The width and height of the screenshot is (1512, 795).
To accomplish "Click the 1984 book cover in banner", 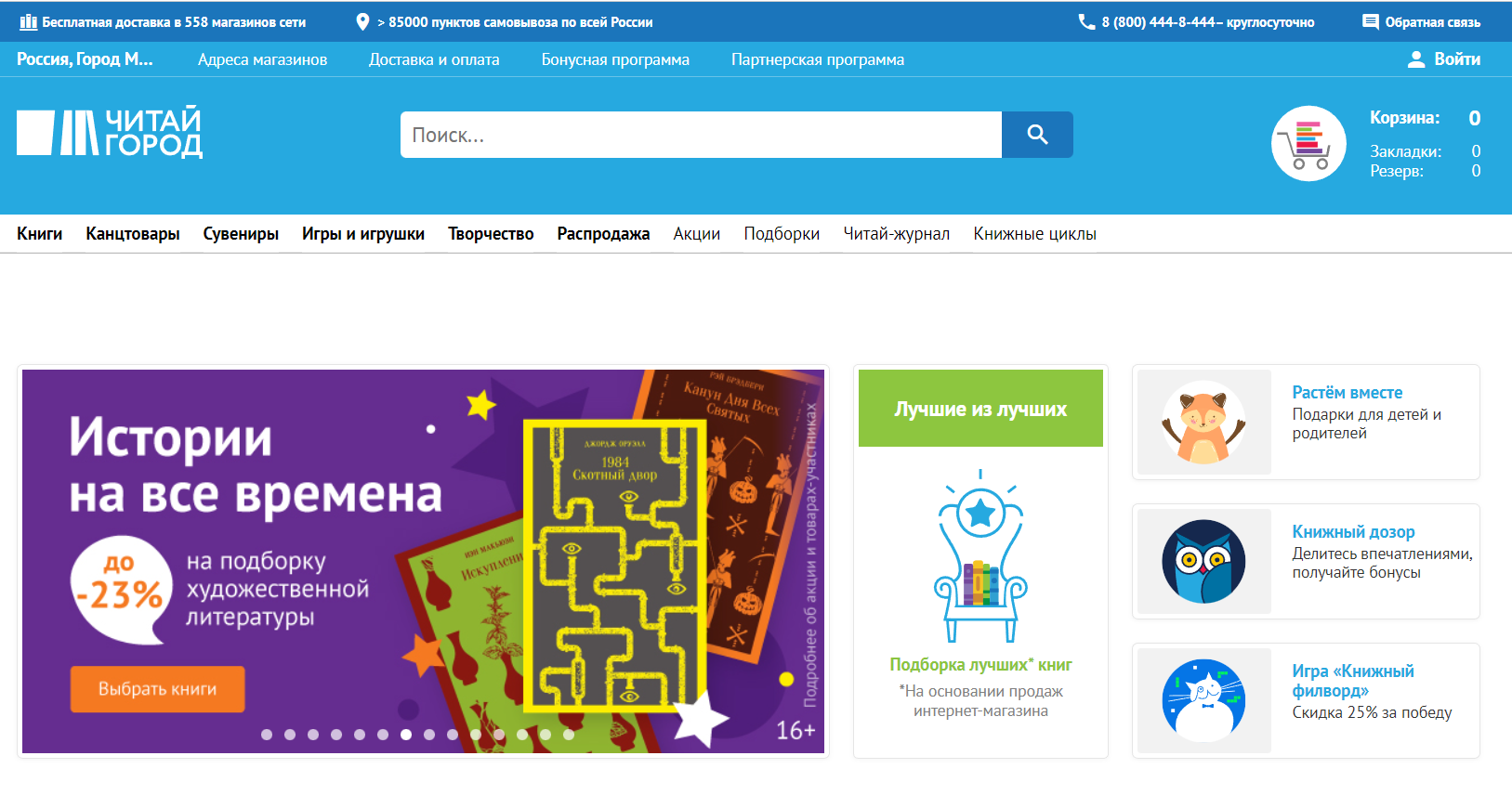I will [614, 567].
